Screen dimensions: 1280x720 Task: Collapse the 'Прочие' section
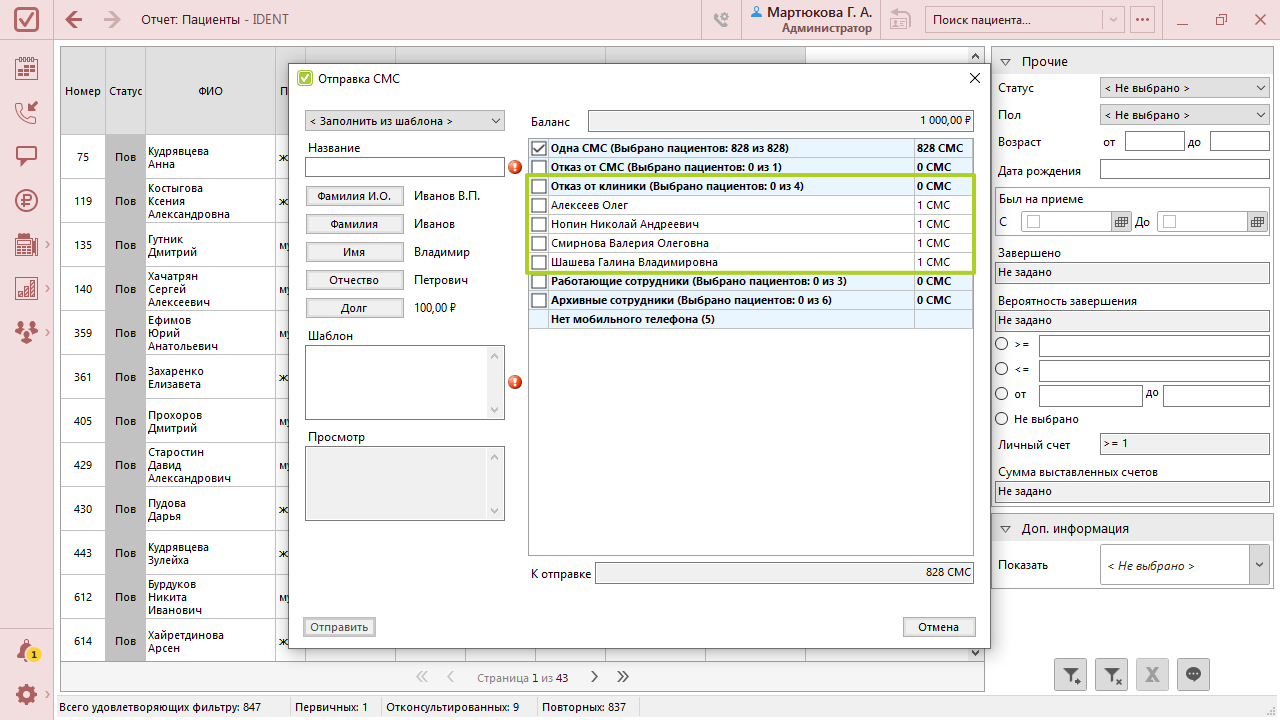(1006, 62)
